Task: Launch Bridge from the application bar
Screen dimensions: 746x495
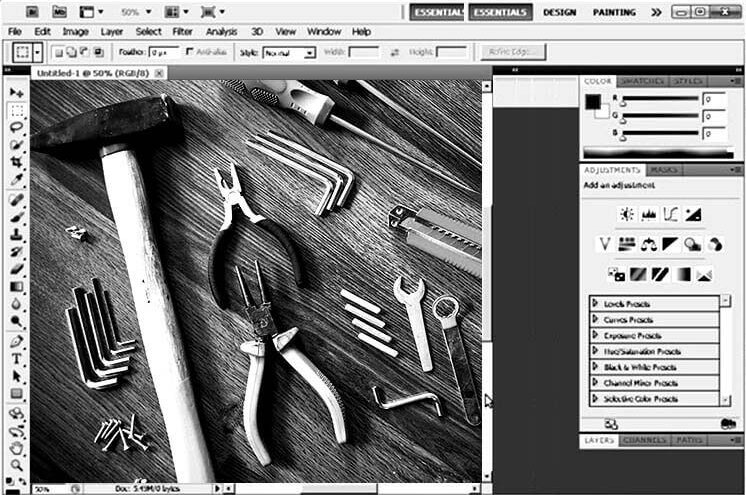Action: 32,11
